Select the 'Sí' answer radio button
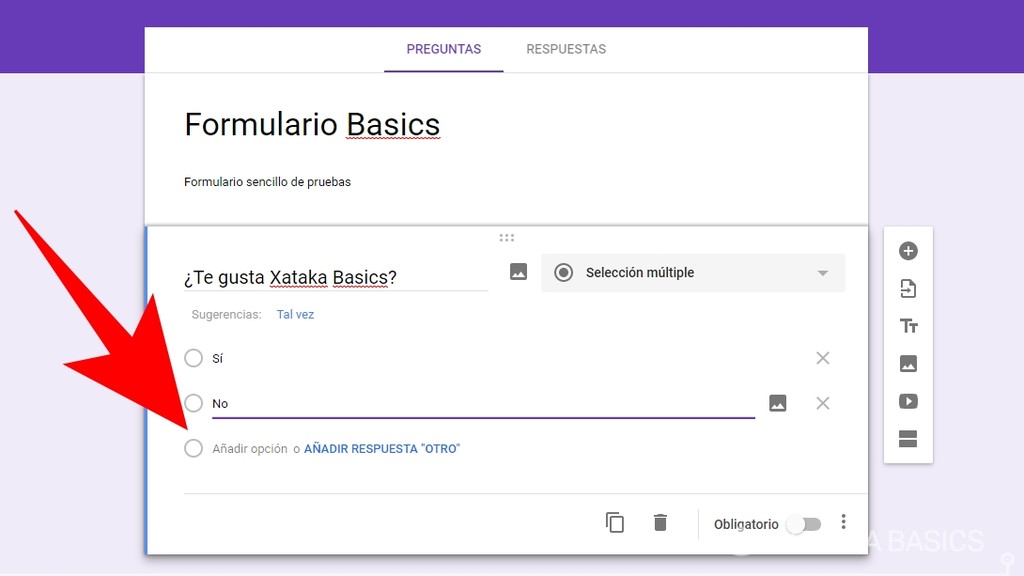 (x=193, y=358)
